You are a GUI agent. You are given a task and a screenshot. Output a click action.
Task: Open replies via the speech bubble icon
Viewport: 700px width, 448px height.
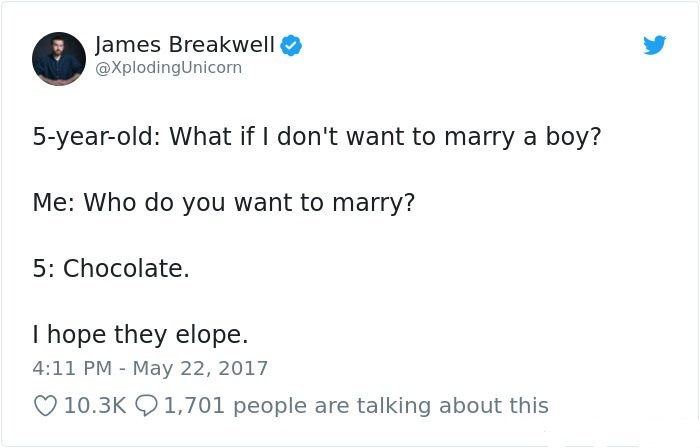146,406
